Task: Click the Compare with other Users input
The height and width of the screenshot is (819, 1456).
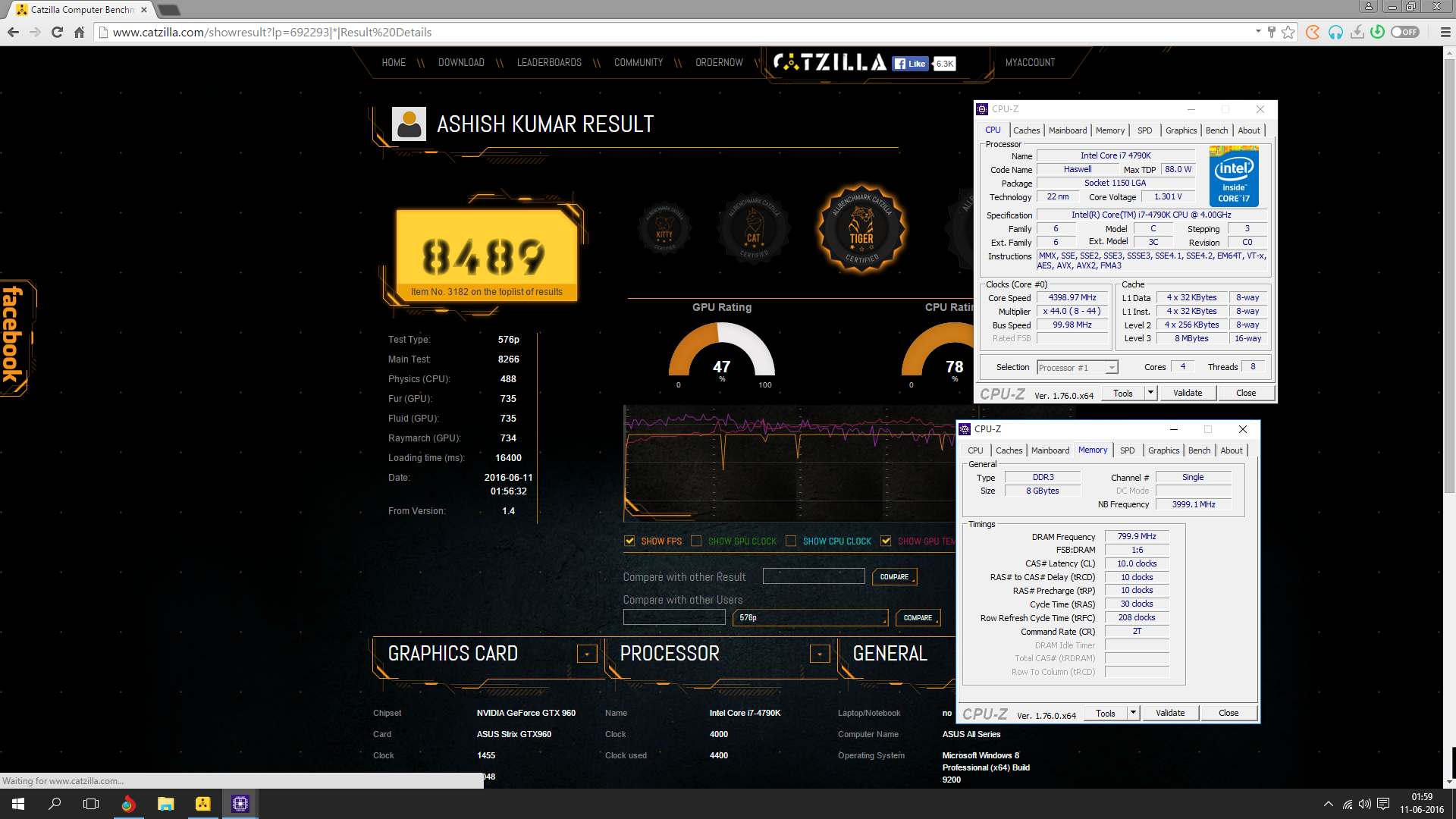Action: point(674,617)
